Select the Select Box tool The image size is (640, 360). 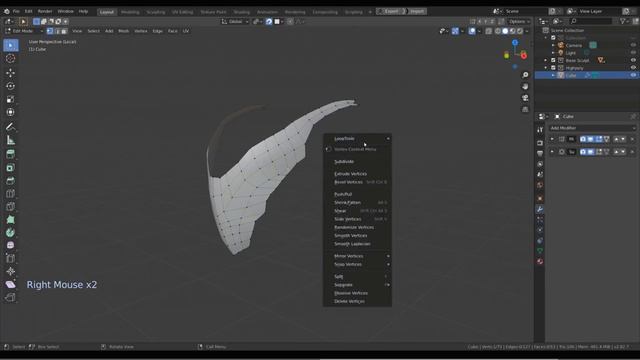click(11, 45)
